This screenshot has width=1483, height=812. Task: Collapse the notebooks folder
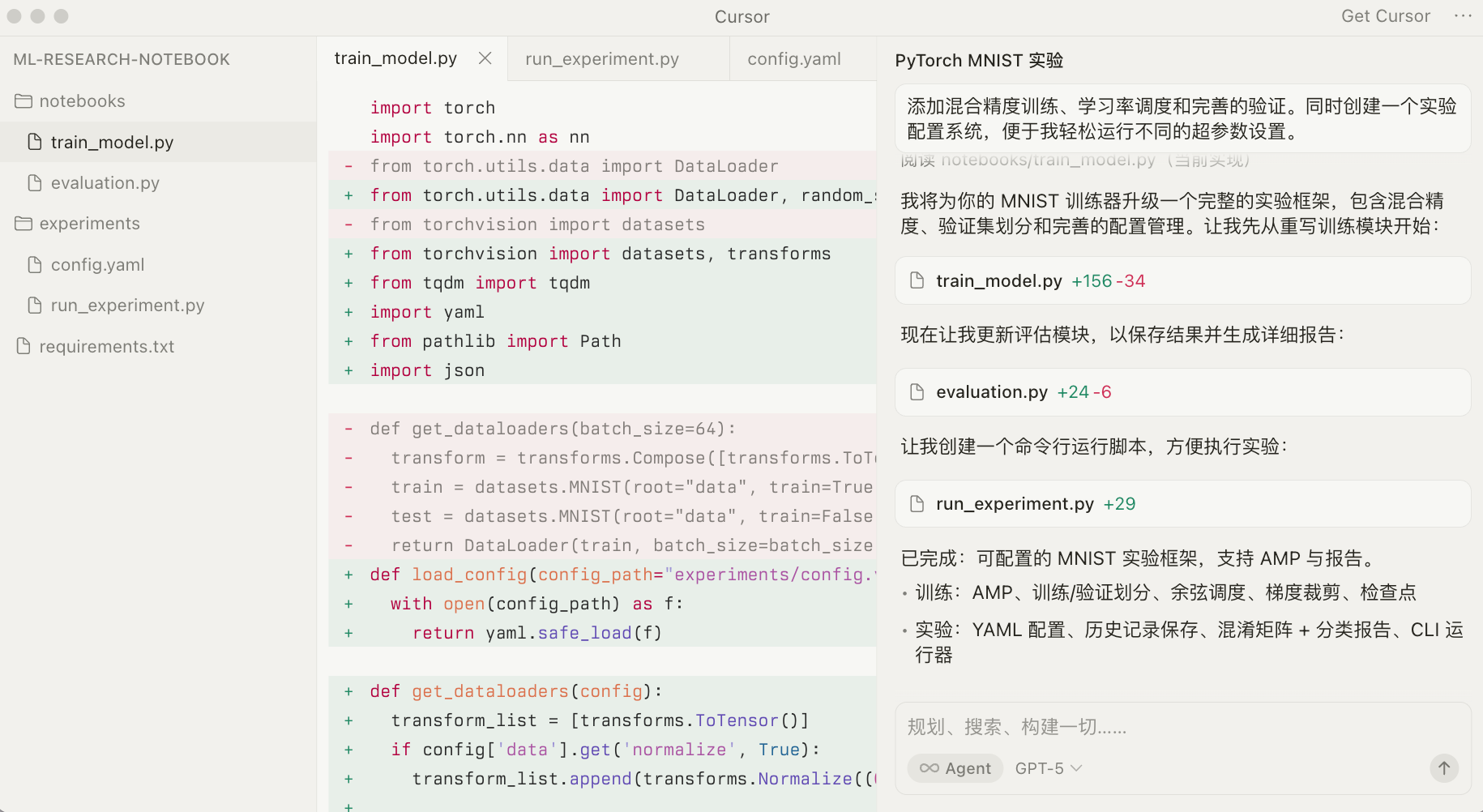click(x=158, y=101)
